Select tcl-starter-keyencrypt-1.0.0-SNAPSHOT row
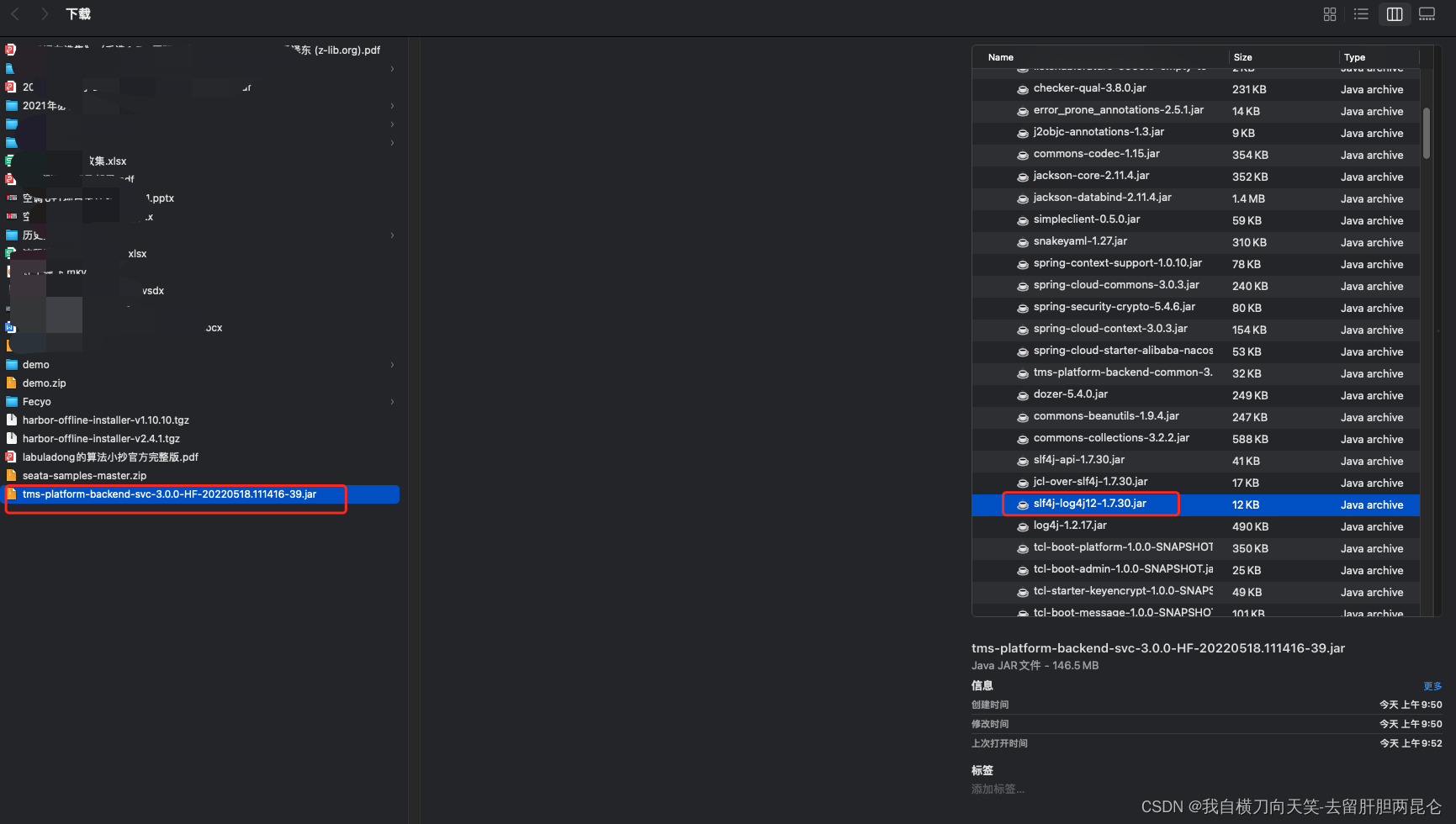 point(1195,592)
